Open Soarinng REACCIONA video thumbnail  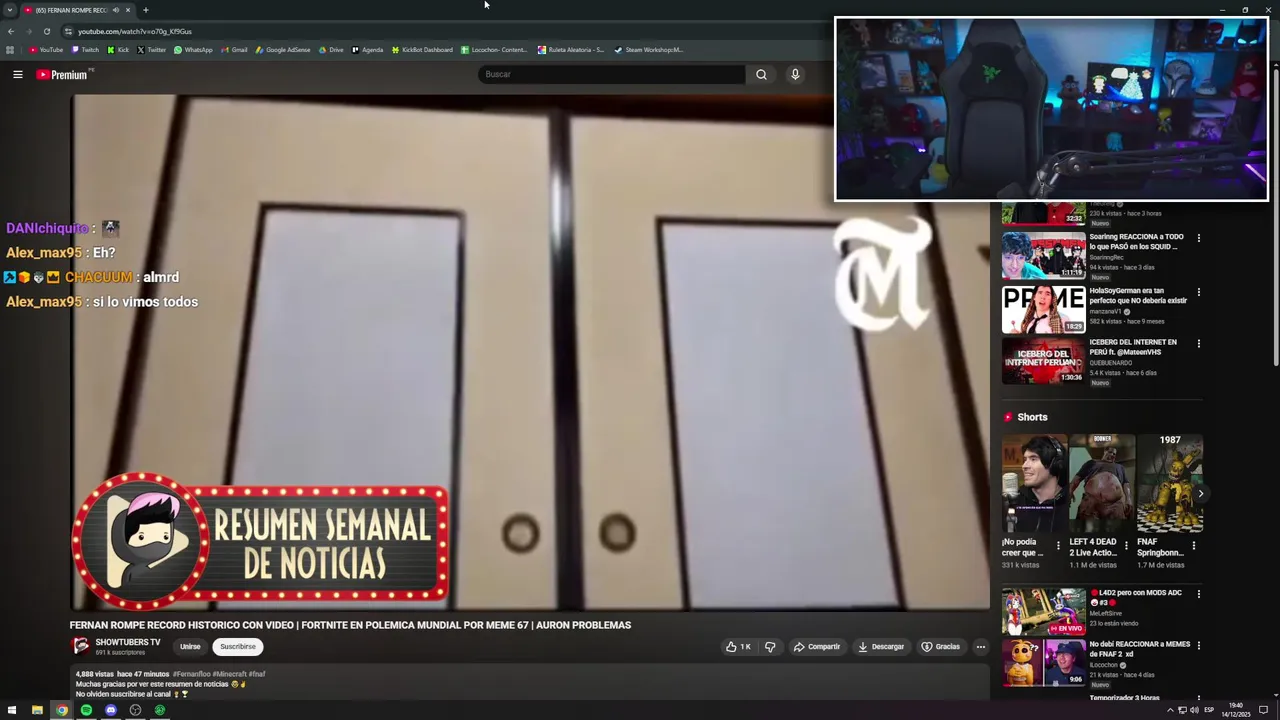pyautogui.click(x=1044, y=255)
